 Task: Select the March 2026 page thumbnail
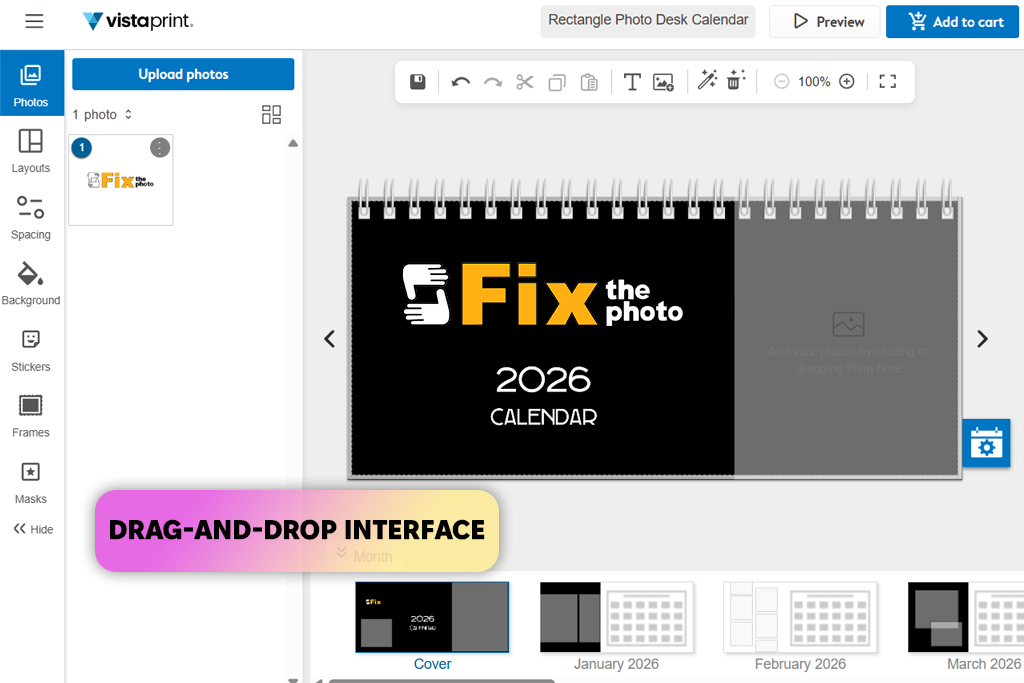click(x=966, y=618)
